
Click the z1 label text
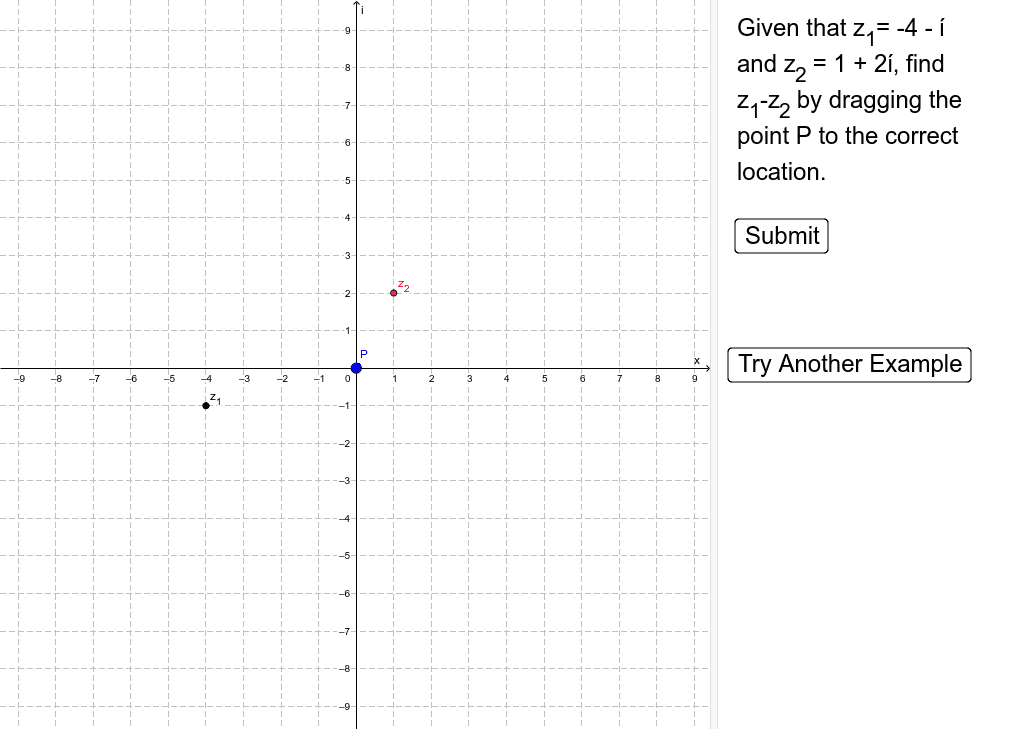click(216, 397)
